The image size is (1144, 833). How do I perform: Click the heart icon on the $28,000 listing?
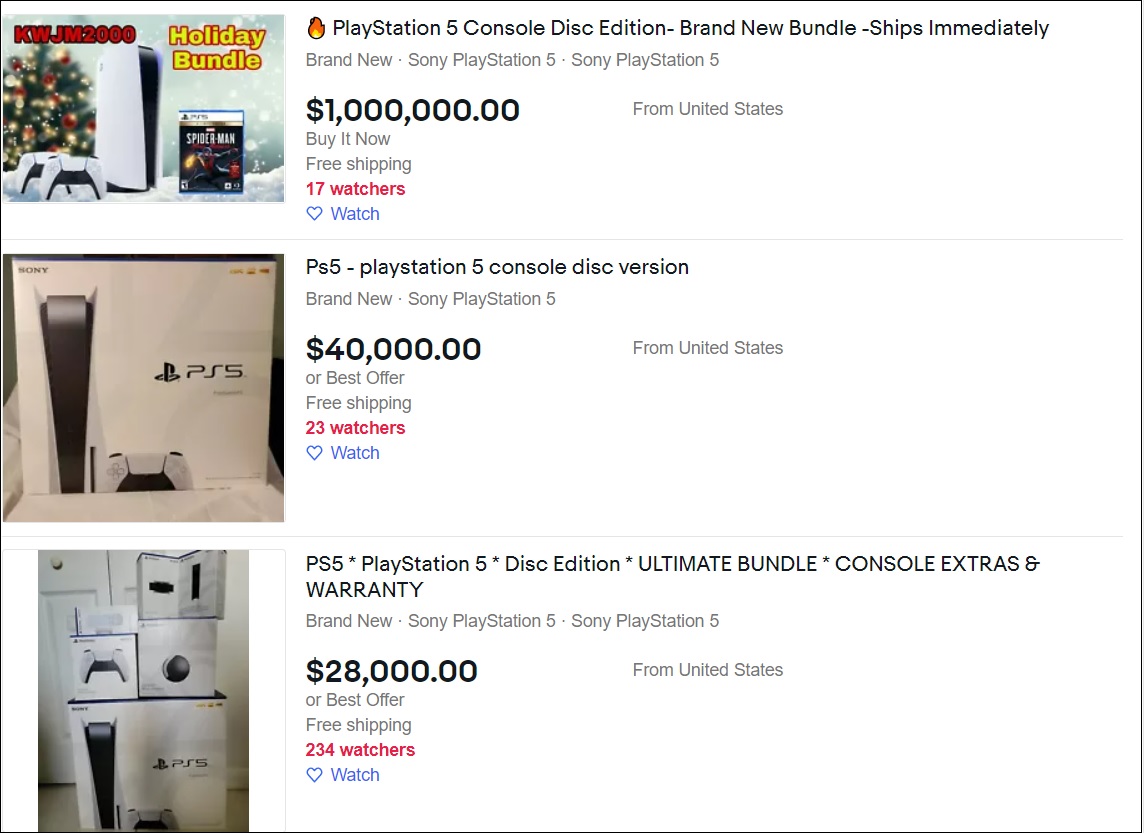click(314, 775)
